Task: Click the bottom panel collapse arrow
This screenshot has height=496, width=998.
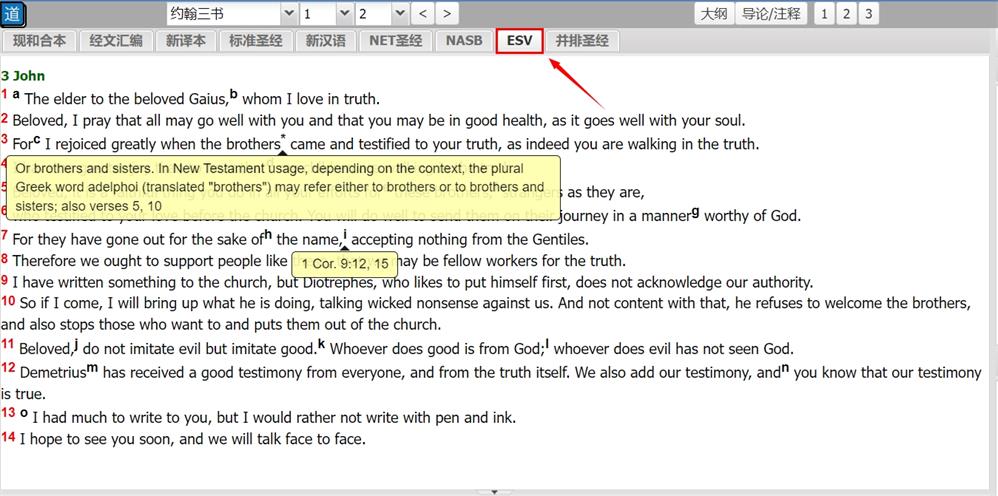Action: pyautogui.click(x=494, y=492)
